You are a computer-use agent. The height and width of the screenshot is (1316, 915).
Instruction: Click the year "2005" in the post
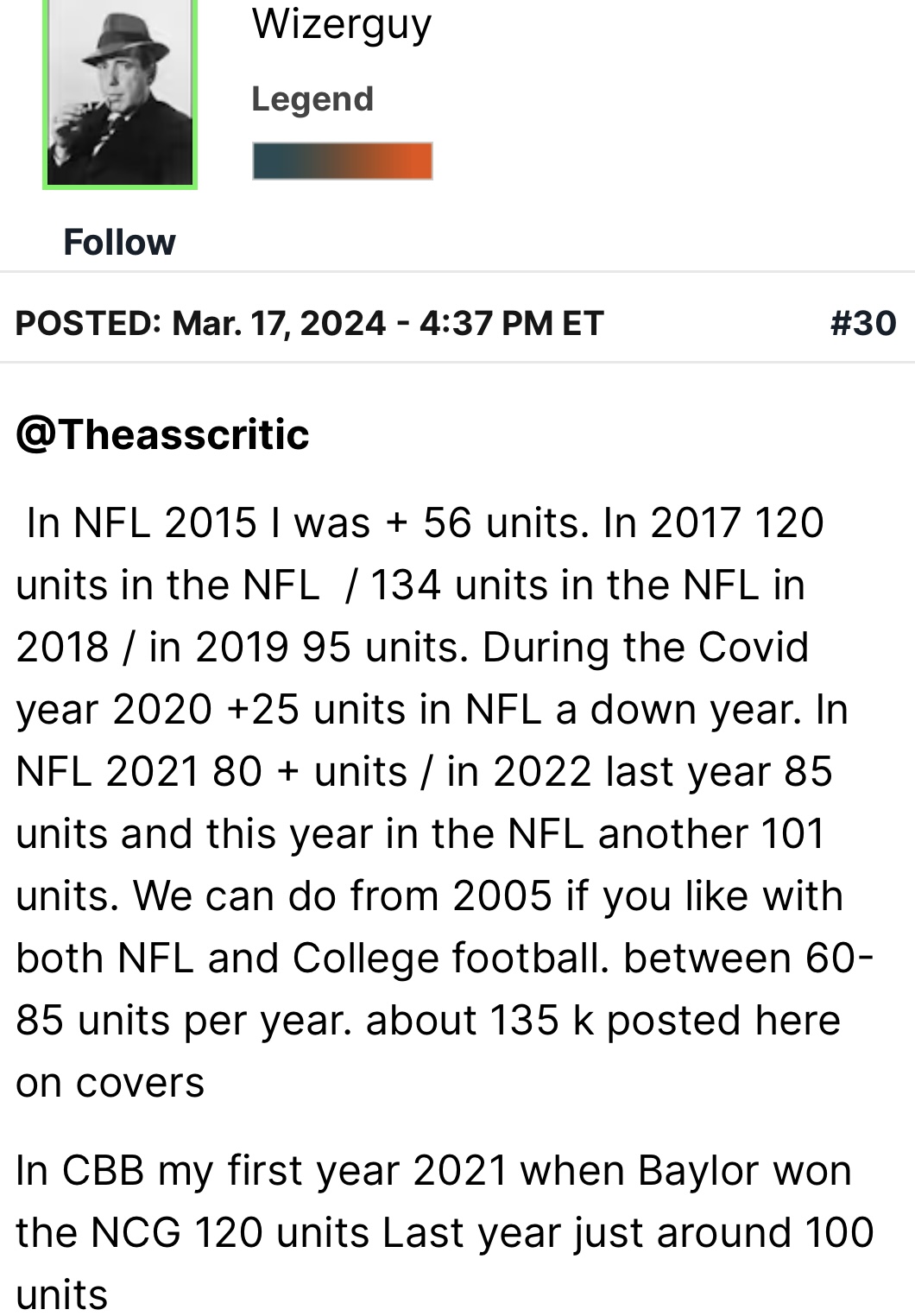(502, 896)
